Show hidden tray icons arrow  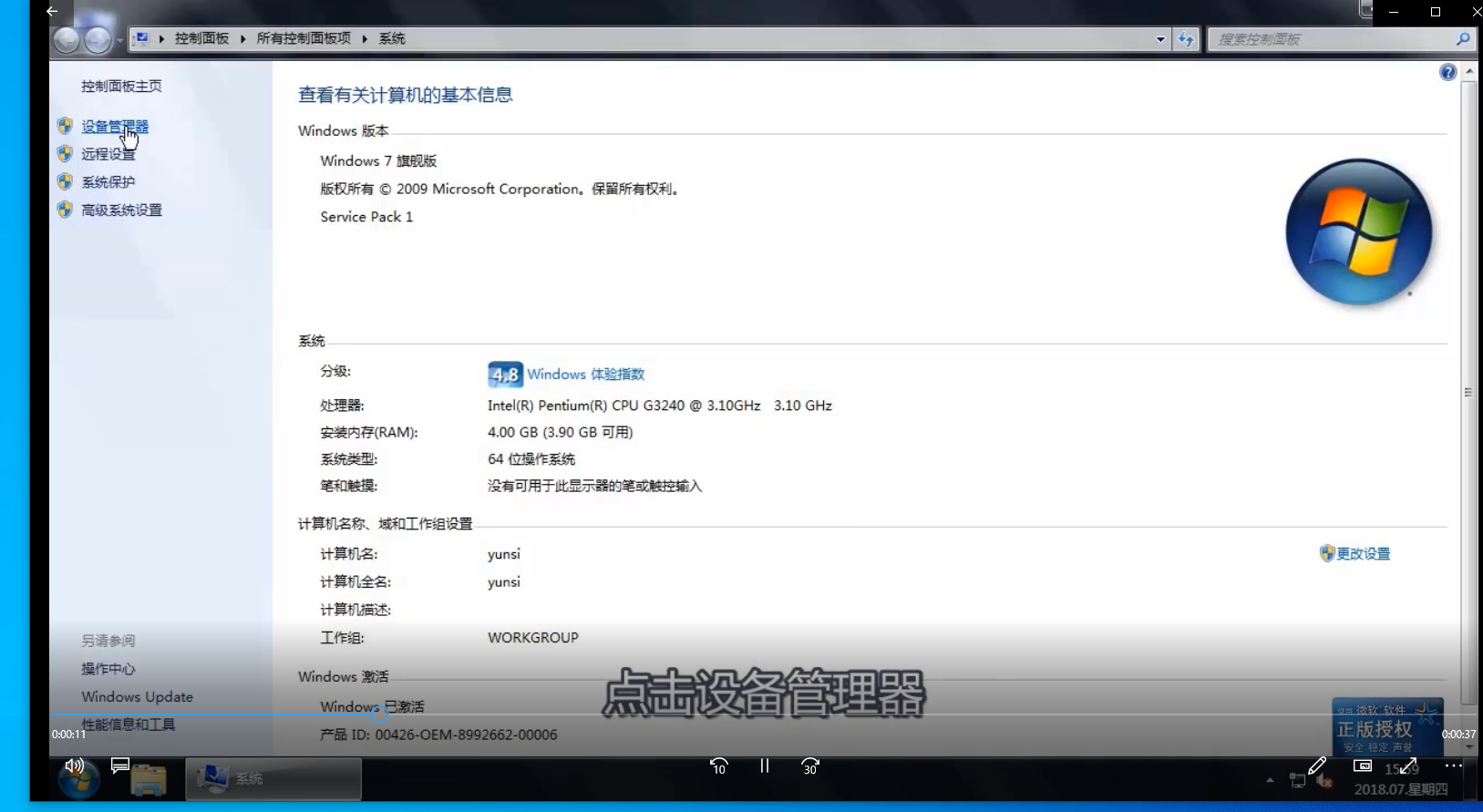(1270, 780)
